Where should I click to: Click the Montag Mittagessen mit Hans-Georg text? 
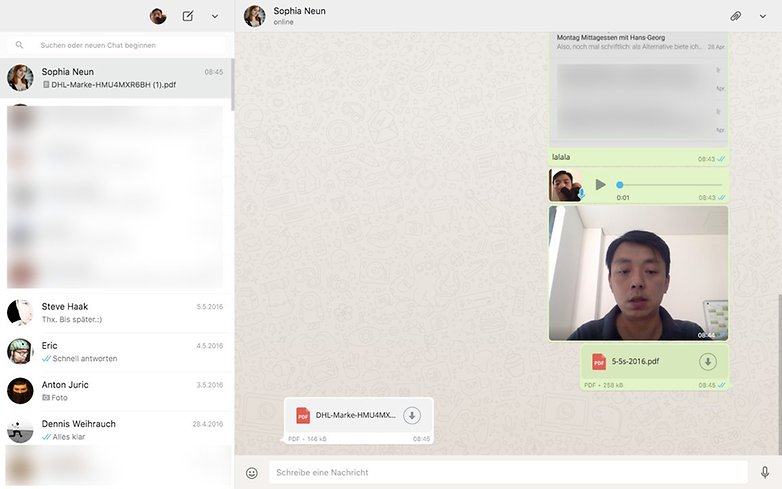click(610, 37)
